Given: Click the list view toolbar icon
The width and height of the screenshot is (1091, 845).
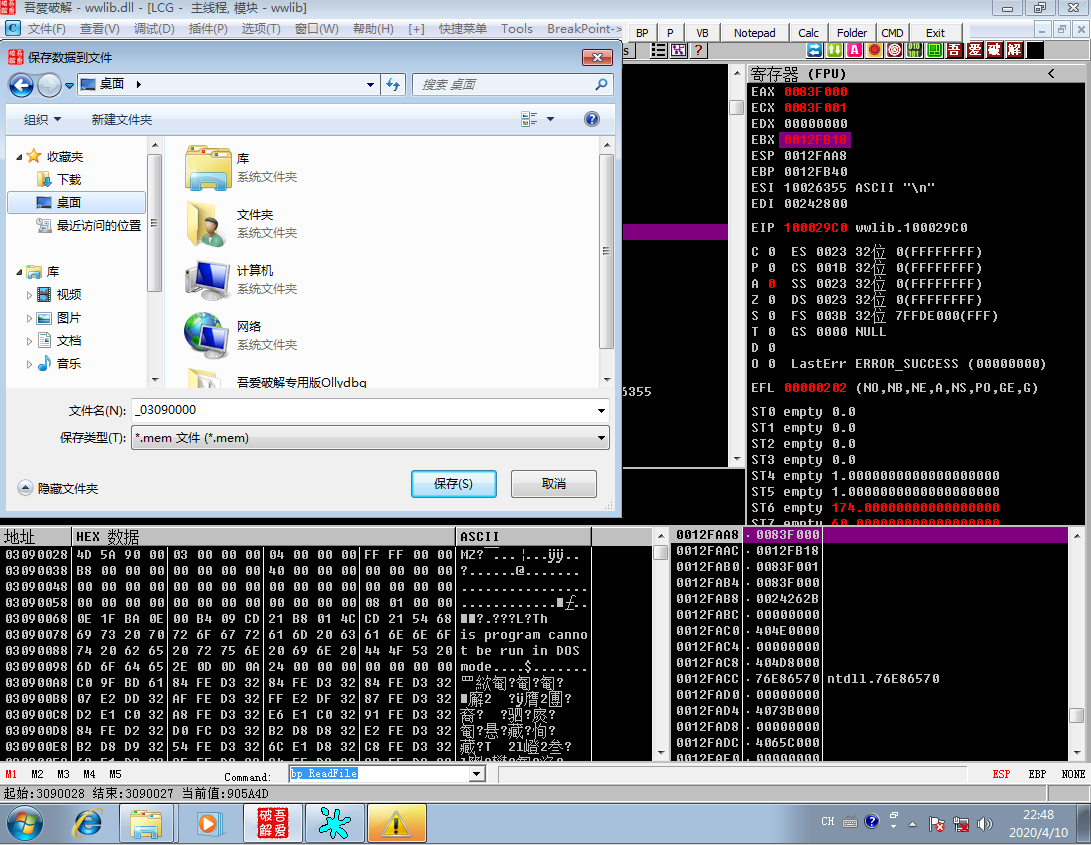Looking at the screenshot, I should (x=658, y=50).
